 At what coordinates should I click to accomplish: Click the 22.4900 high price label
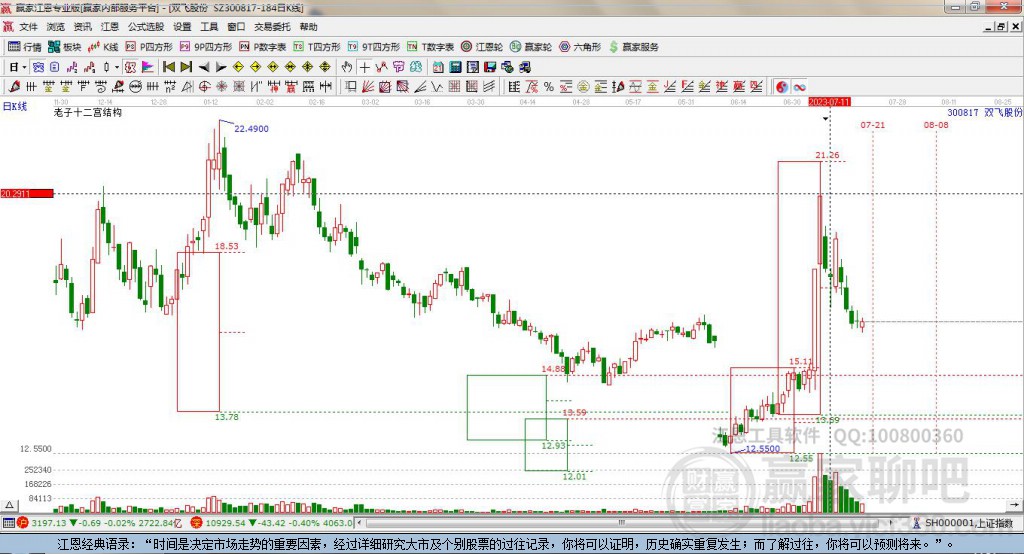click(251, 129)
